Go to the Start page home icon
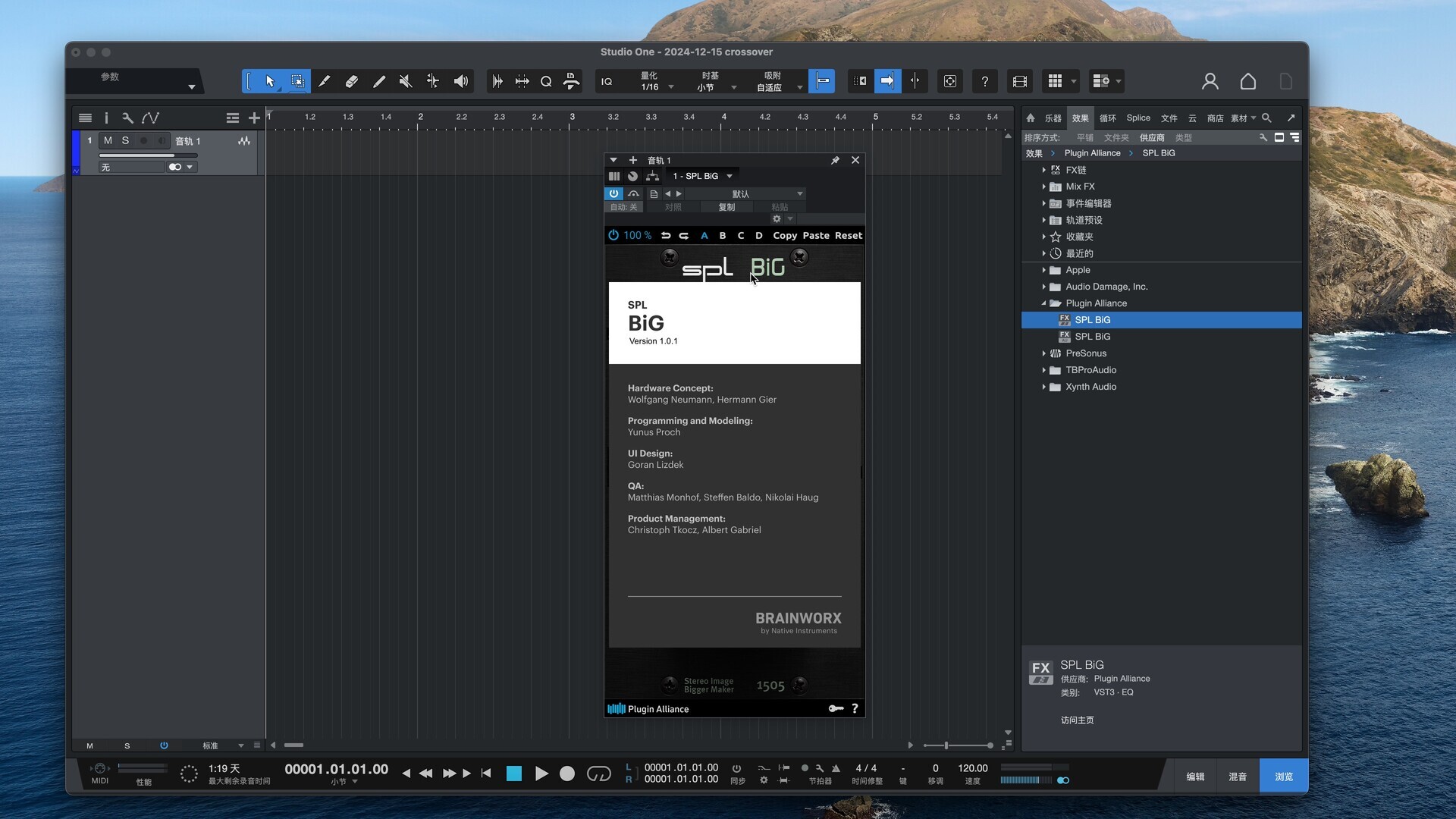Image resolution: width=1456 pixels, height=819 pixels. tap(1248, 81)
